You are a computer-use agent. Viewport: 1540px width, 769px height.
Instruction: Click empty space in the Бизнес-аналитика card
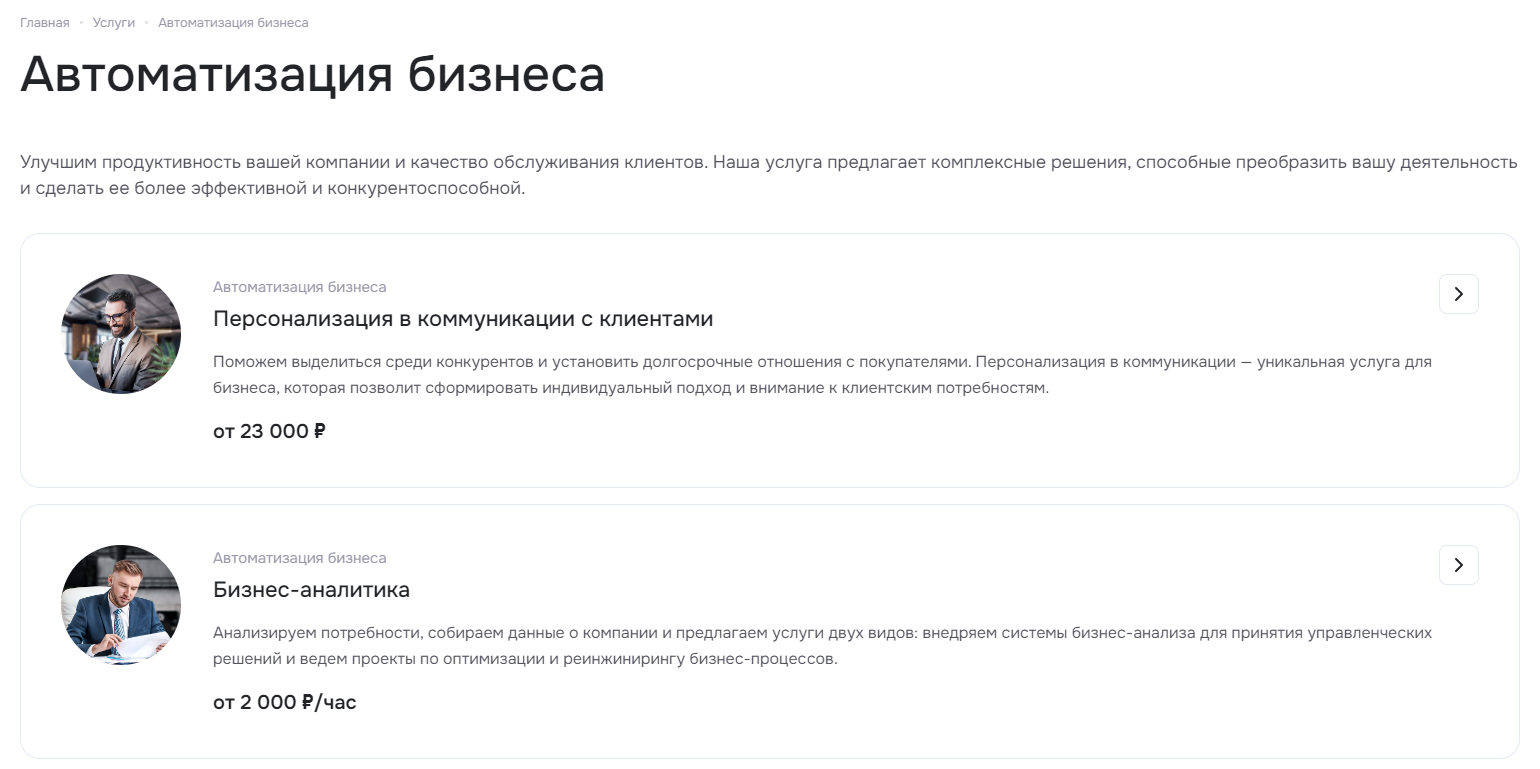[900, 720]
